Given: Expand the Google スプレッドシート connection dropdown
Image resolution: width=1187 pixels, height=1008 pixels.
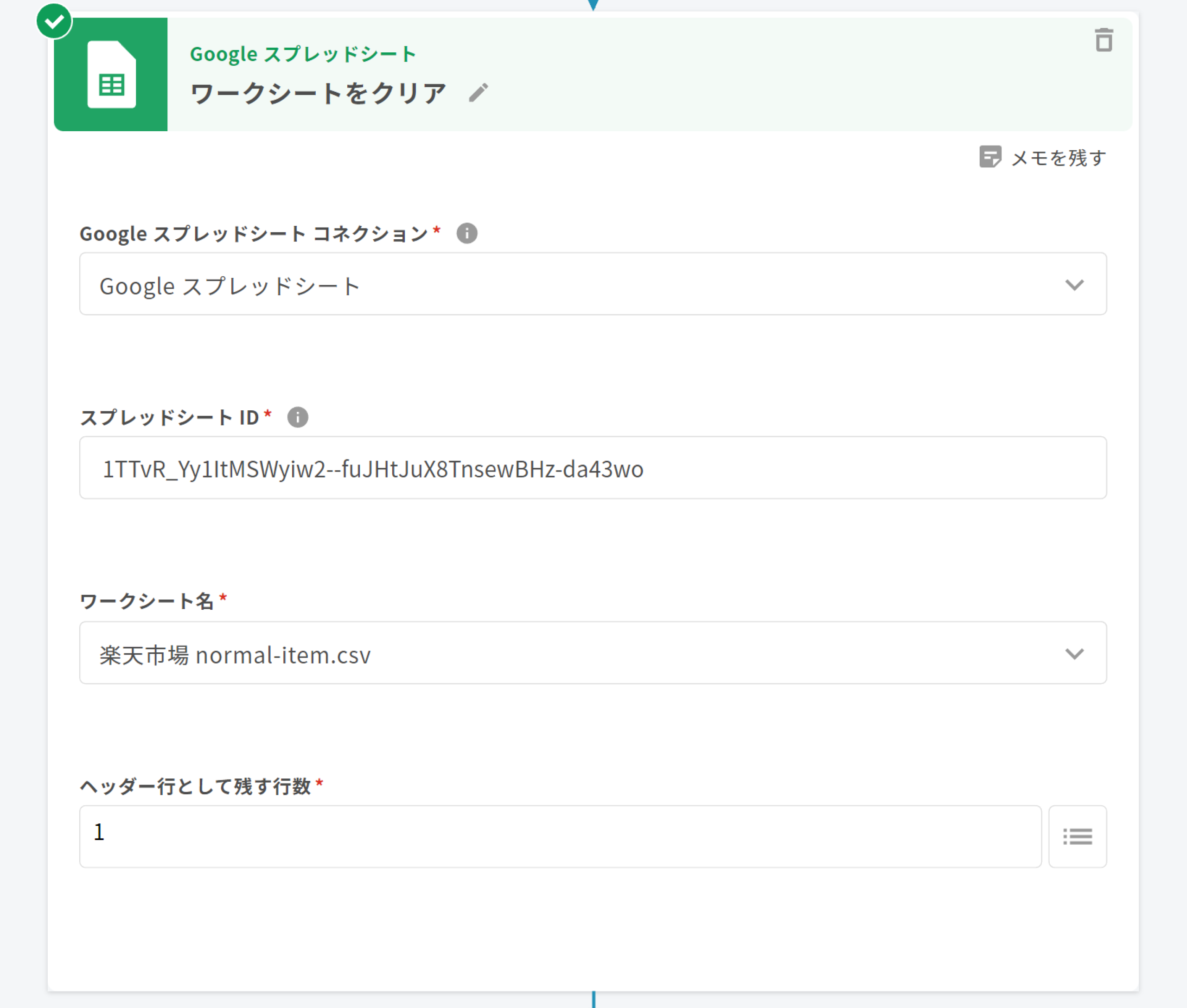Looking at the screenshot, I should (x=1074, y=285).
